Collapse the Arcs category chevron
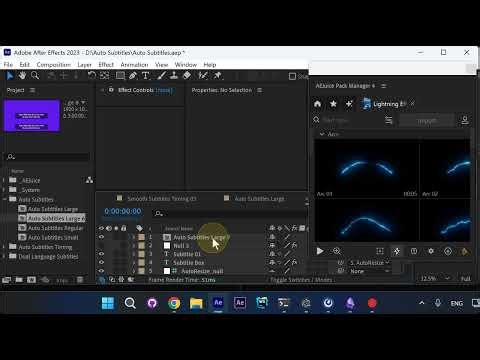The width and height of the screenshot is (480, 360). (x=322, y=134)
